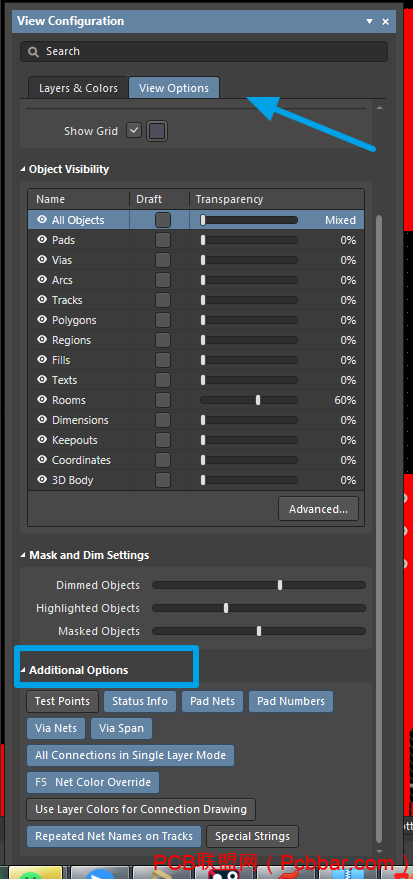
Task: Collapse the Mask and Dim Settings section
Action: 23,556
